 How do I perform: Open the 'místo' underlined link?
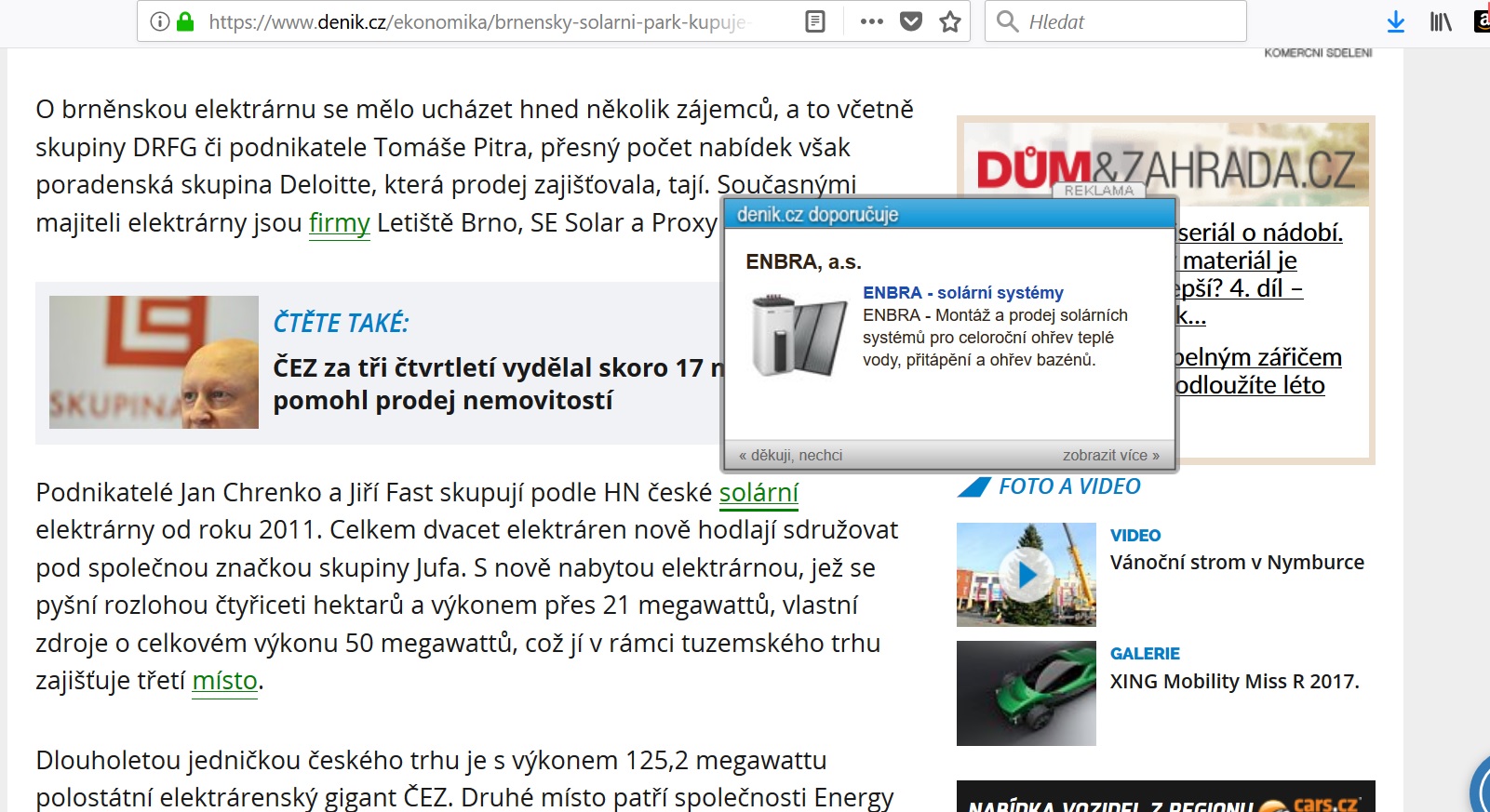tap(224, 681)
